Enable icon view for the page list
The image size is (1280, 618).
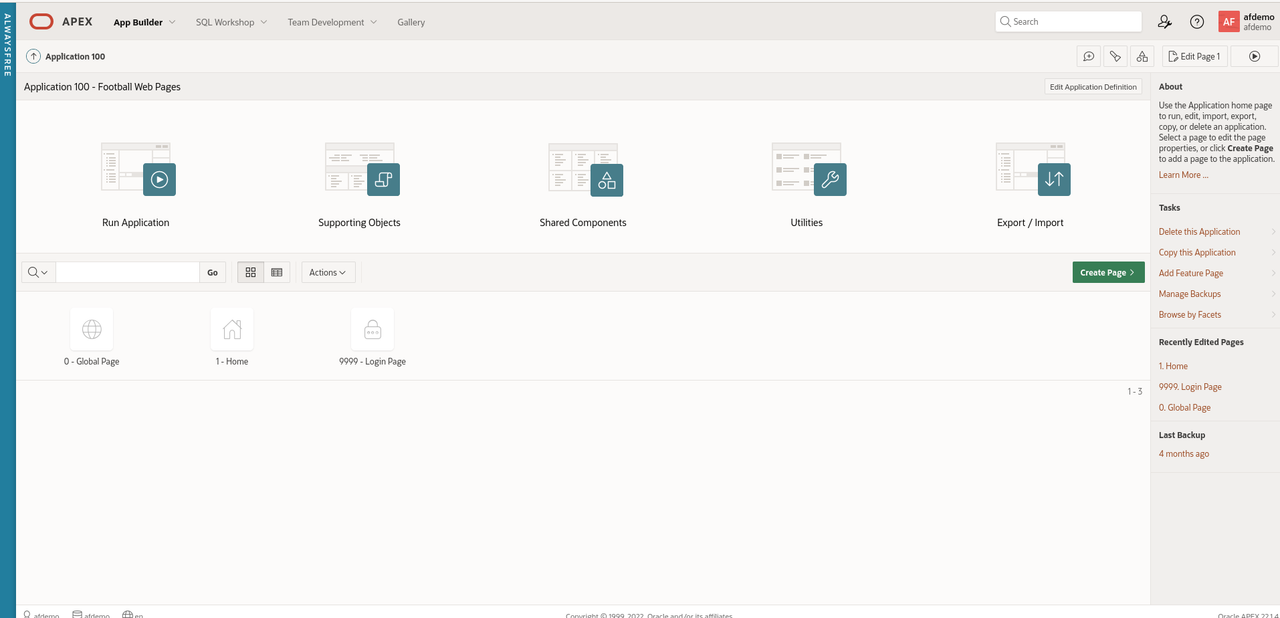click(250, 271)
